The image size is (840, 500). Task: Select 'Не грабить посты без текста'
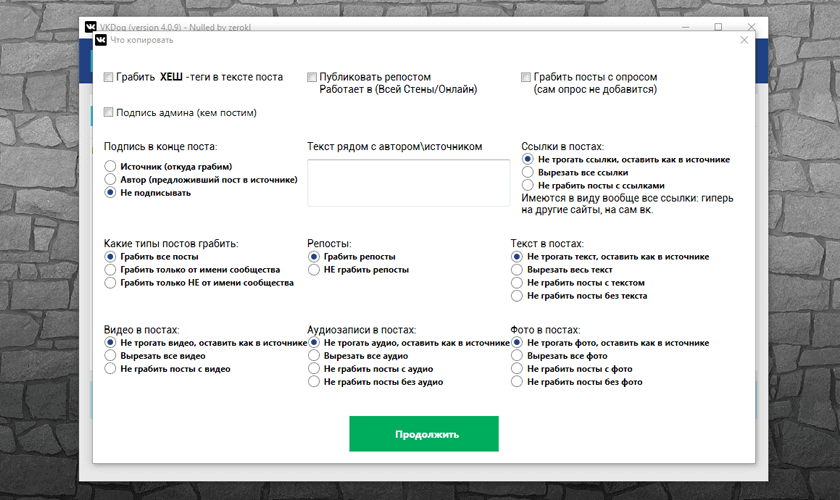click(516, 296)
